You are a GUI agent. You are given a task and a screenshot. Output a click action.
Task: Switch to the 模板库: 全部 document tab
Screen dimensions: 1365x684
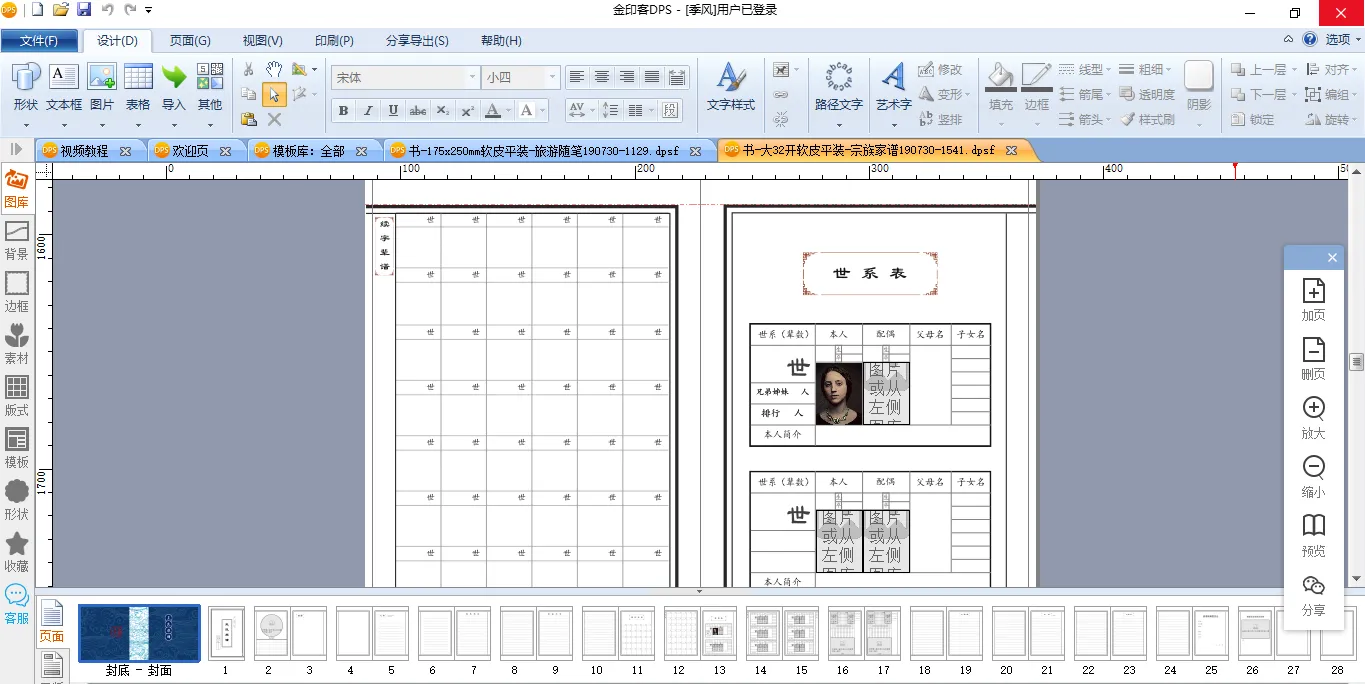pyautogui.click(x=310, y=151)
